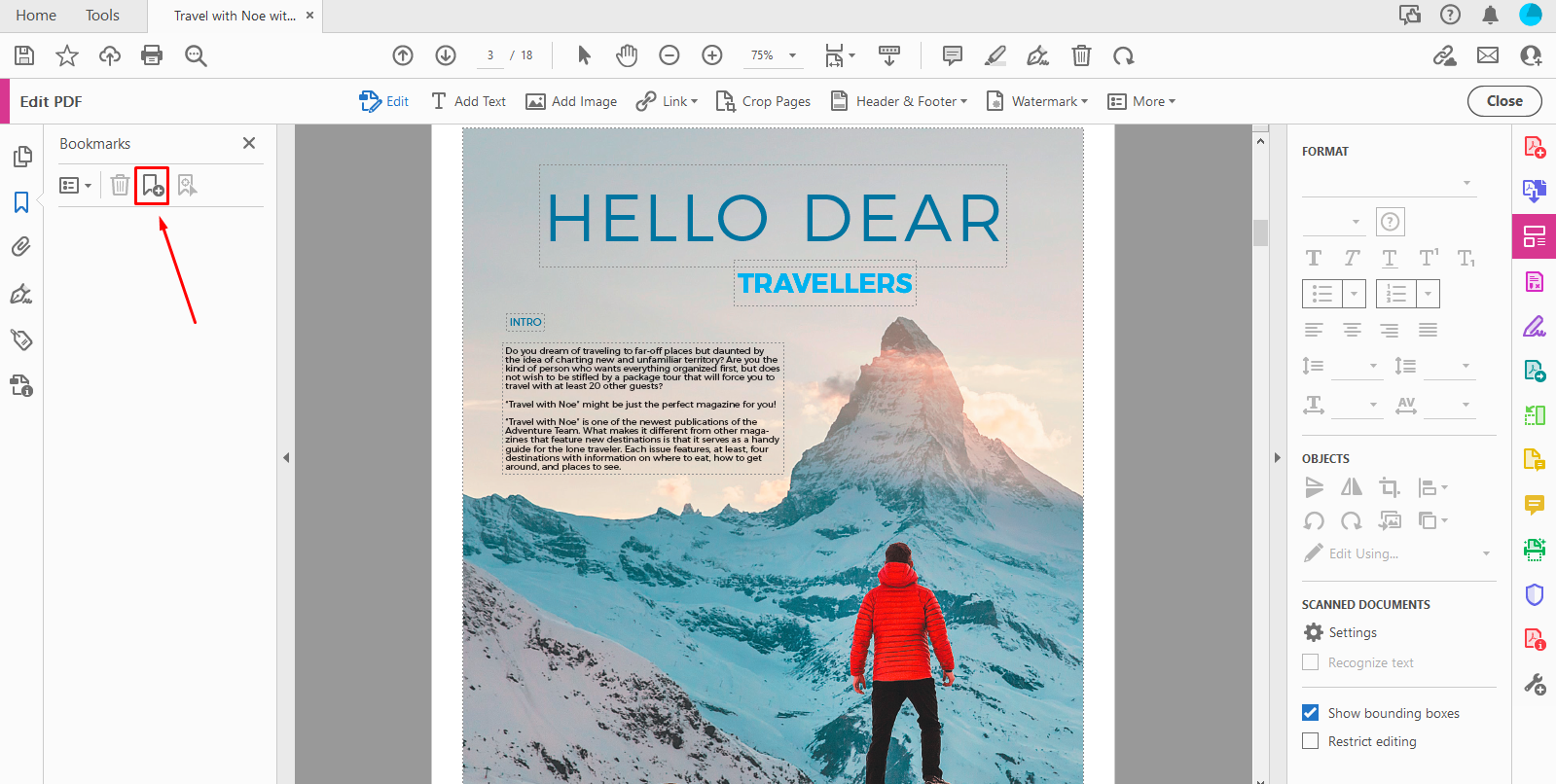Screen dimensions: 1556x784
Task: Open notifications bell
Action: click(x=1490, y=15)
